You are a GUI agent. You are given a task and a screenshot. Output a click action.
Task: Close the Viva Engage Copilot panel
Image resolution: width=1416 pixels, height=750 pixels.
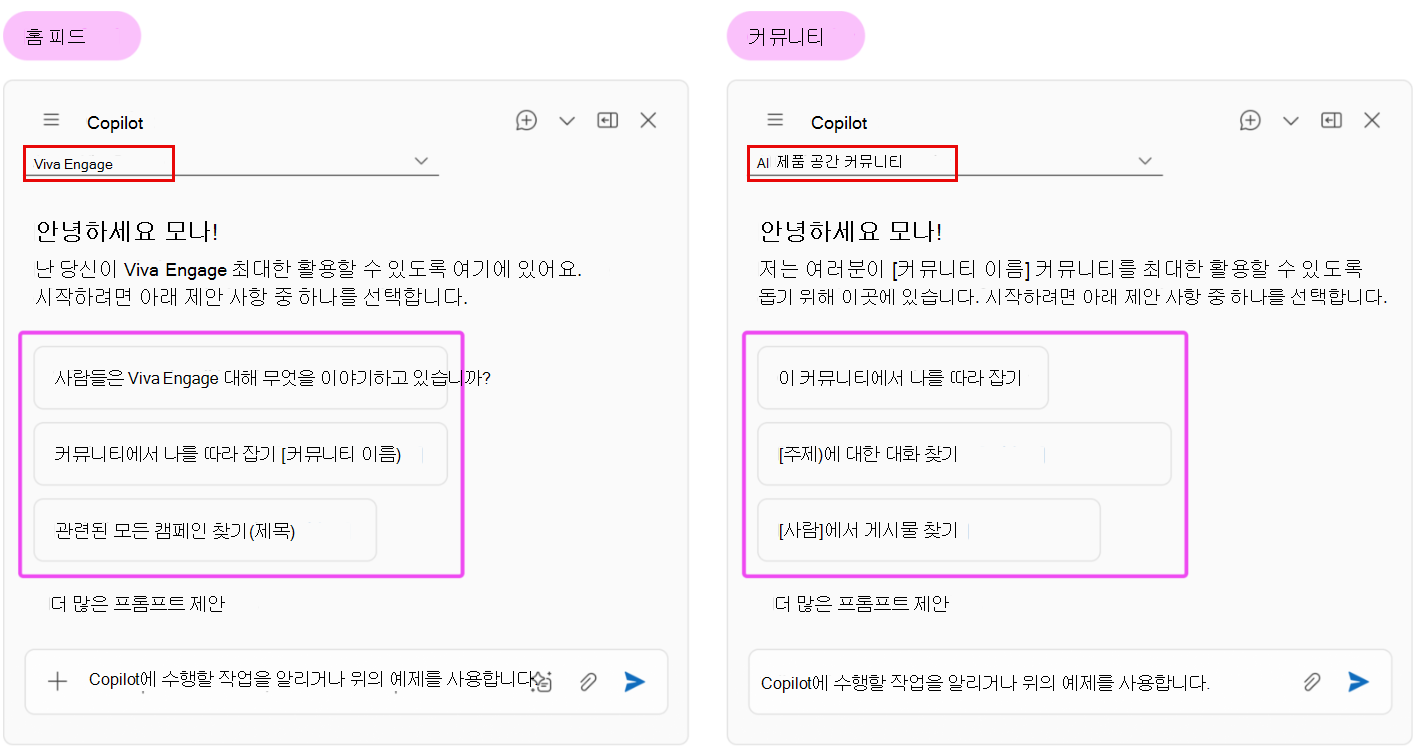(648, 120)
